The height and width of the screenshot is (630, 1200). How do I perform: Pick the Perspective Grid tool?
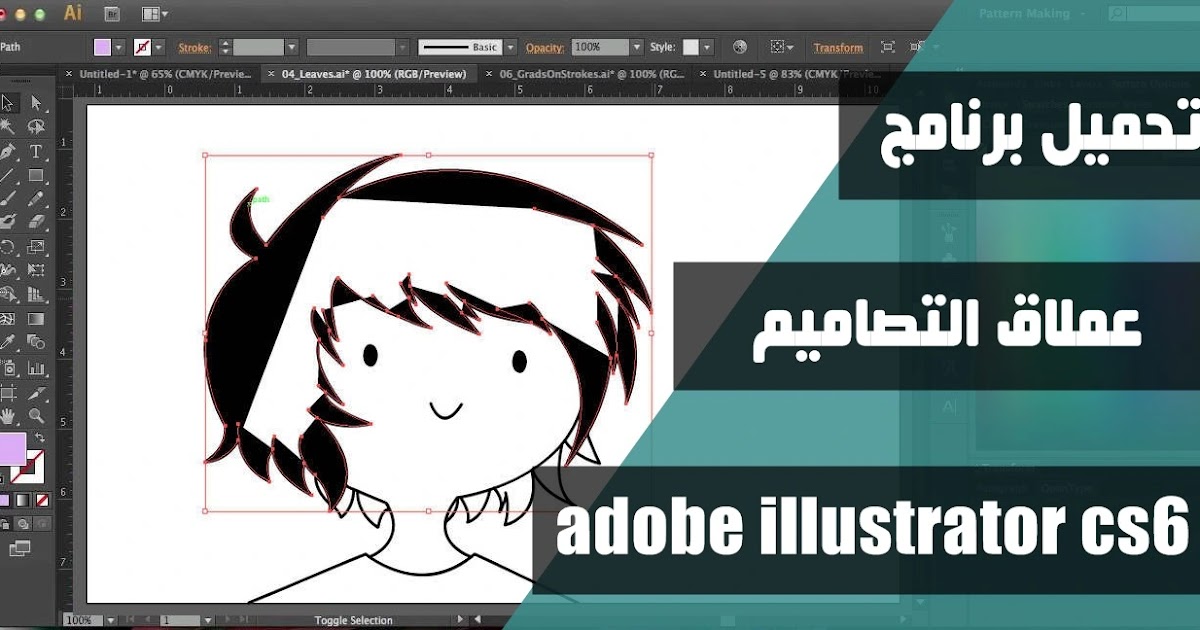[x=36, y=295]
